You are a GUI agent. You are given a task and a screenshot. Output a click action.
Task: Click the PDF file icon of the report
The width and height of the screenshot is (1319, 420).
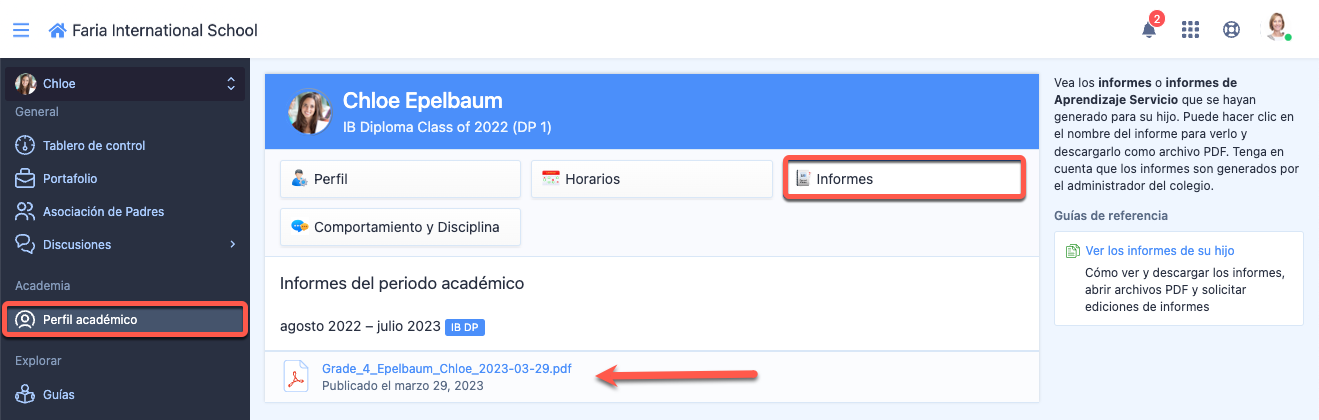pos(296,376)
